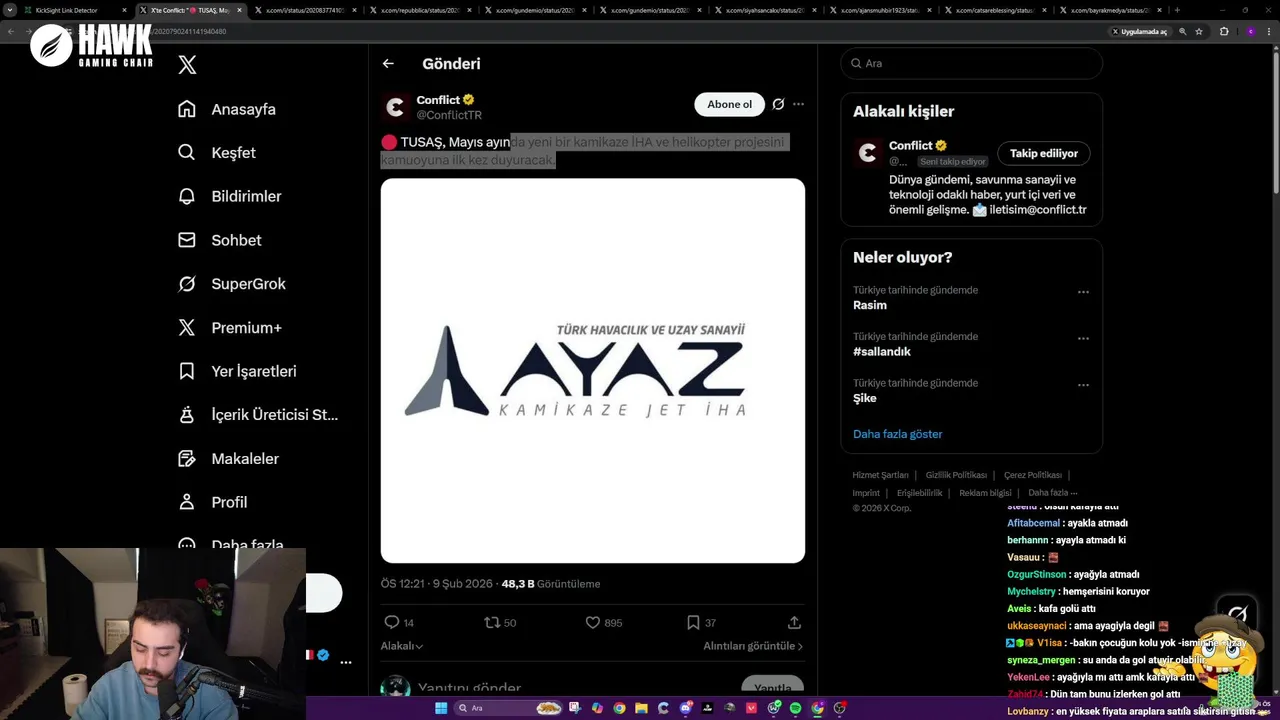Open Hizmet Şartları footer link

pos(880,475)
